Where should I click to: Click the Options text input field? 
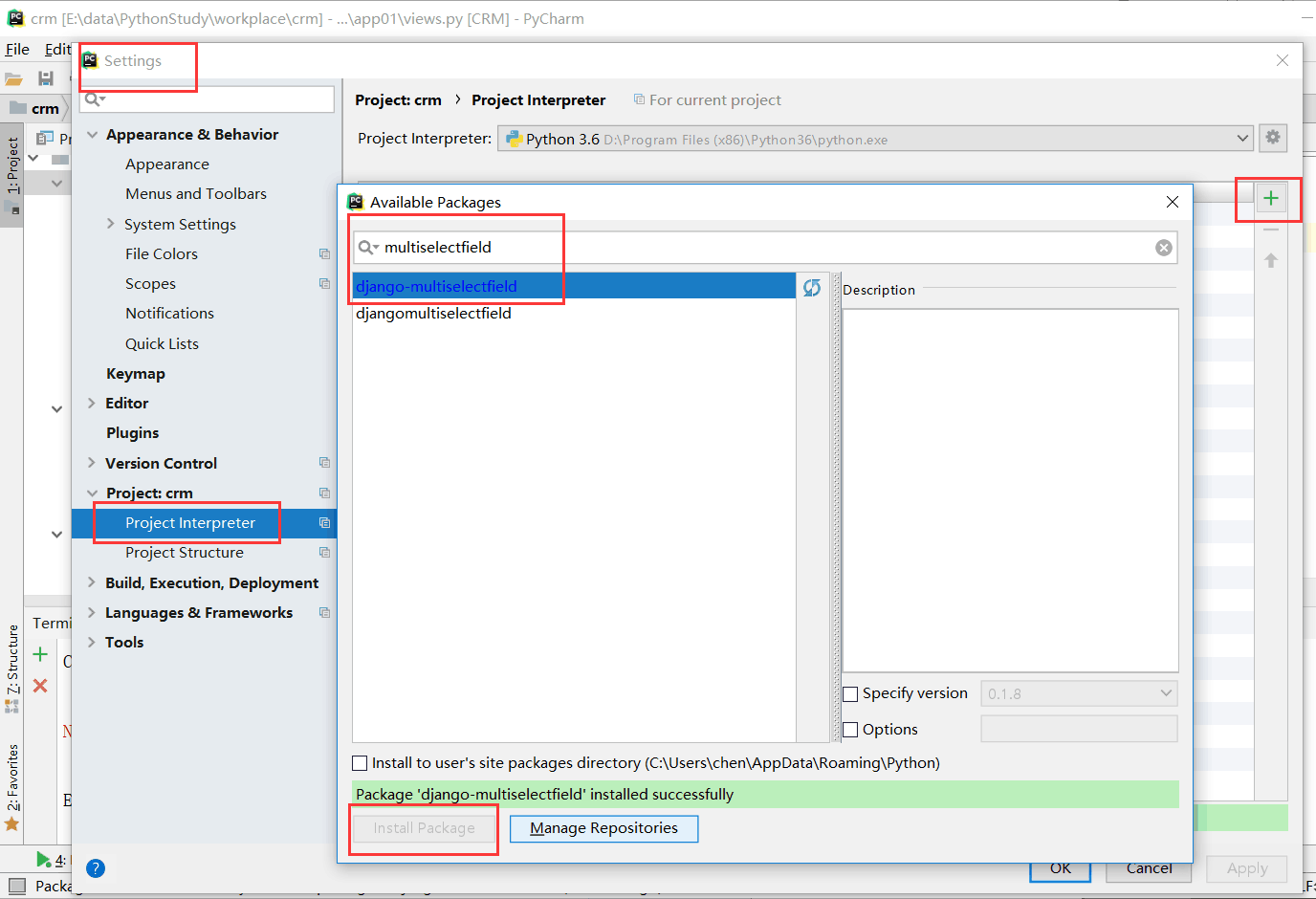pyautogui.click(x=1079, y=729)
